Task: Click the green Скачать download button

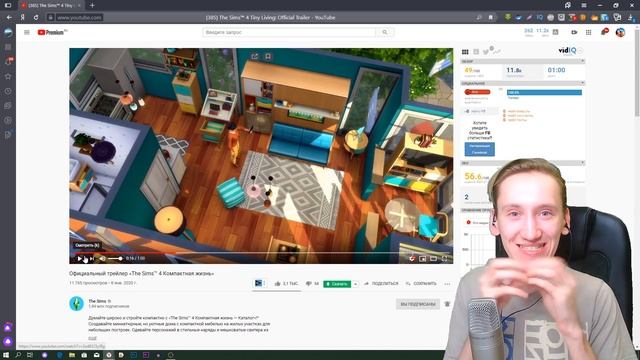Action: (x=337, y=284)
